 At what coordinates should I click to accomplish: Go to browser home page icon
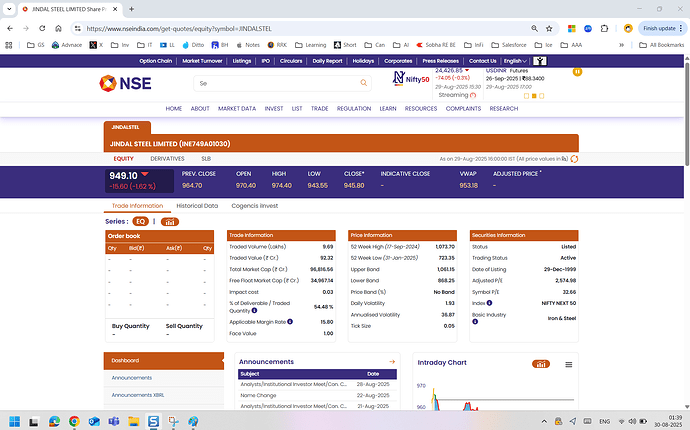tap(58, 29)
